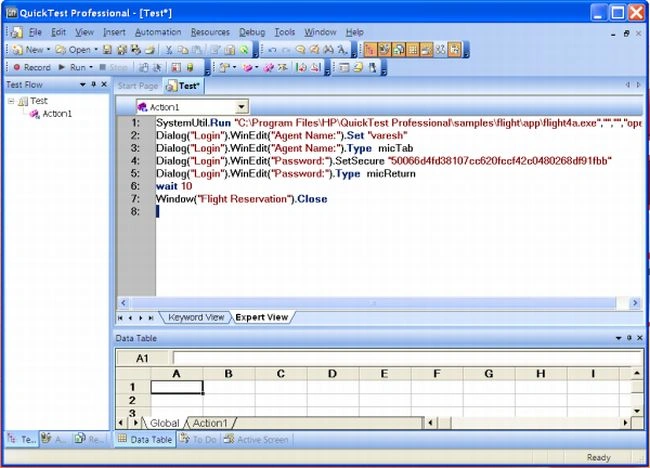Select column header C in Data Table
Viewport: 650px width, 468px height.
coord(281,374)
